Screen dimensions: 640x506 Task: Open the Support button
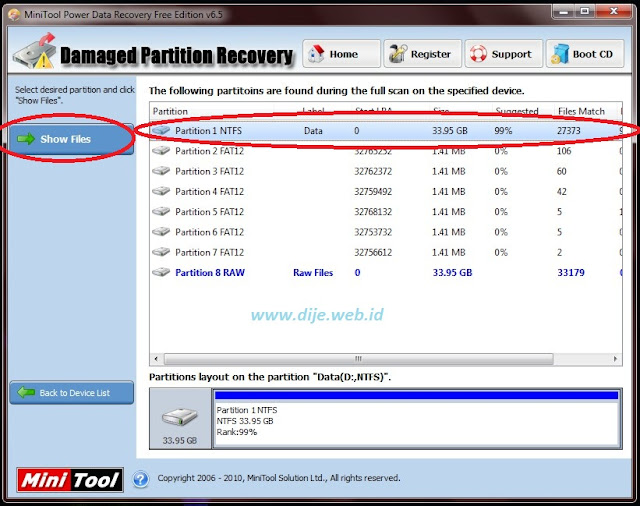pyautogui.click(x=504, y=54)
